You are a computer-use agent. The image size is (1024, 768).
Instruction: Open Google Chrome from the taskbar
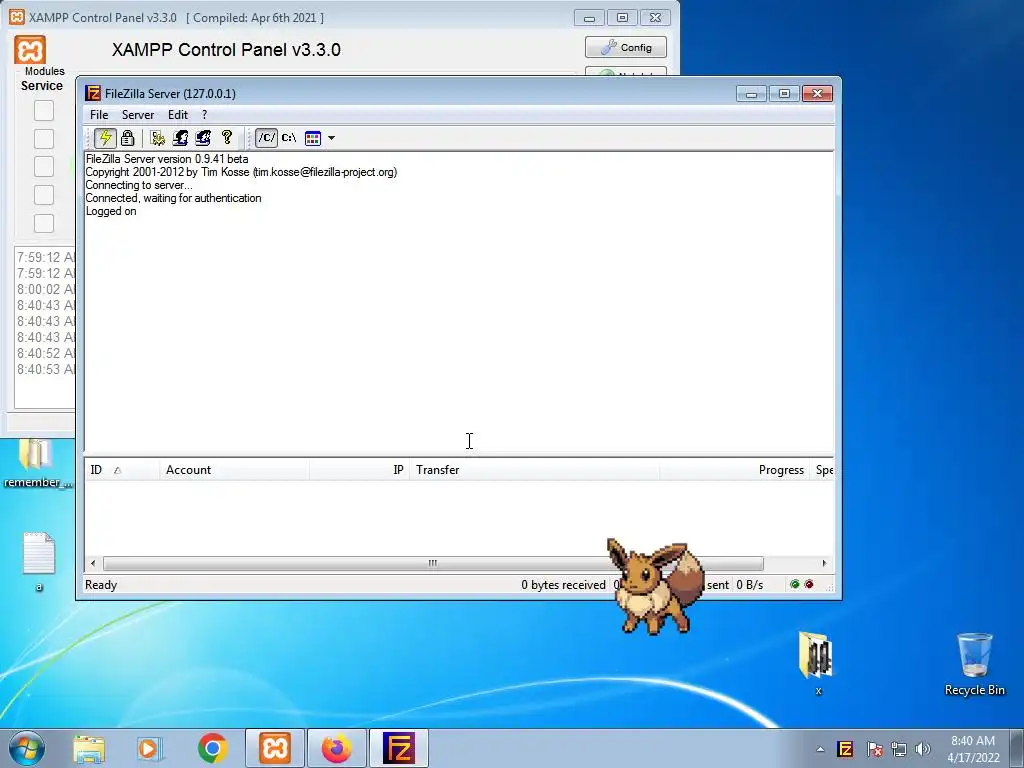[x=212, y=748]
